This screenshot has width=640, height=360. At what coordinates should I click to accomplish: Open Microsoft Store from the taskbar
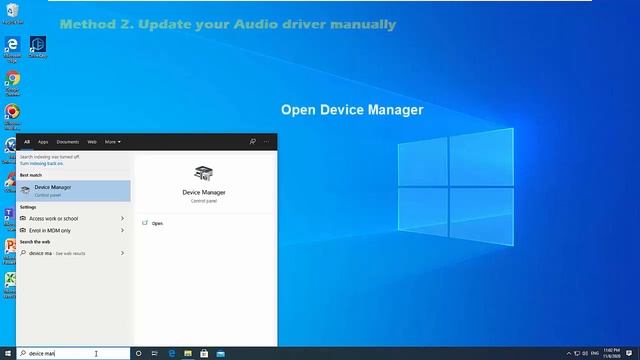[204, 353]
